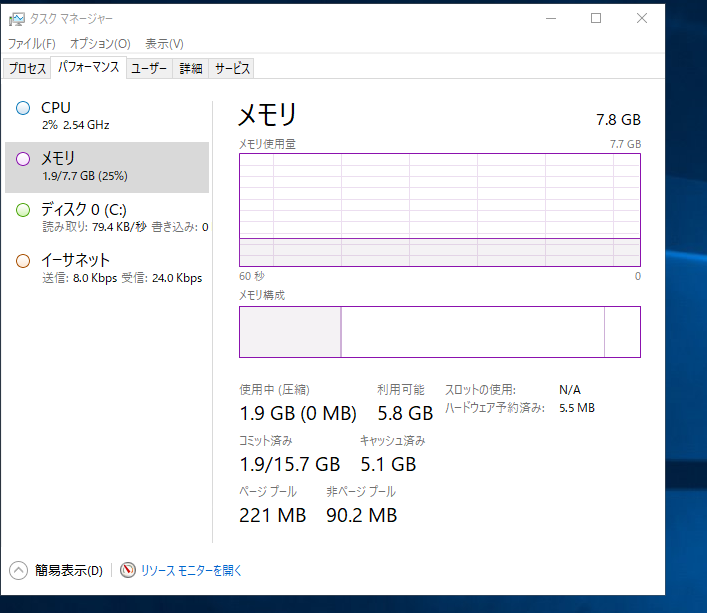
Task: Select the CPU 2% 2.54 GHz entry
Action: pos(107,116)
